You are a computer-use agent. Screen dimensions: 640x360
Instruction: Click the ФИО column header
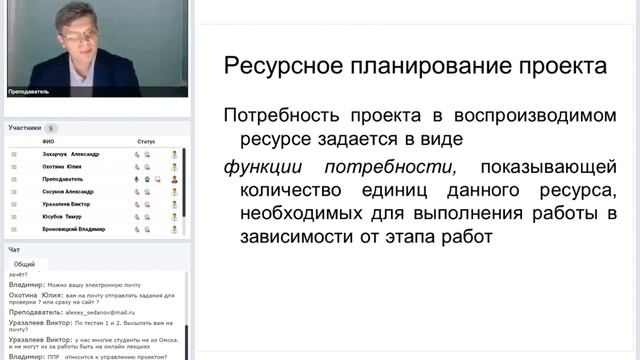[48, 142]
